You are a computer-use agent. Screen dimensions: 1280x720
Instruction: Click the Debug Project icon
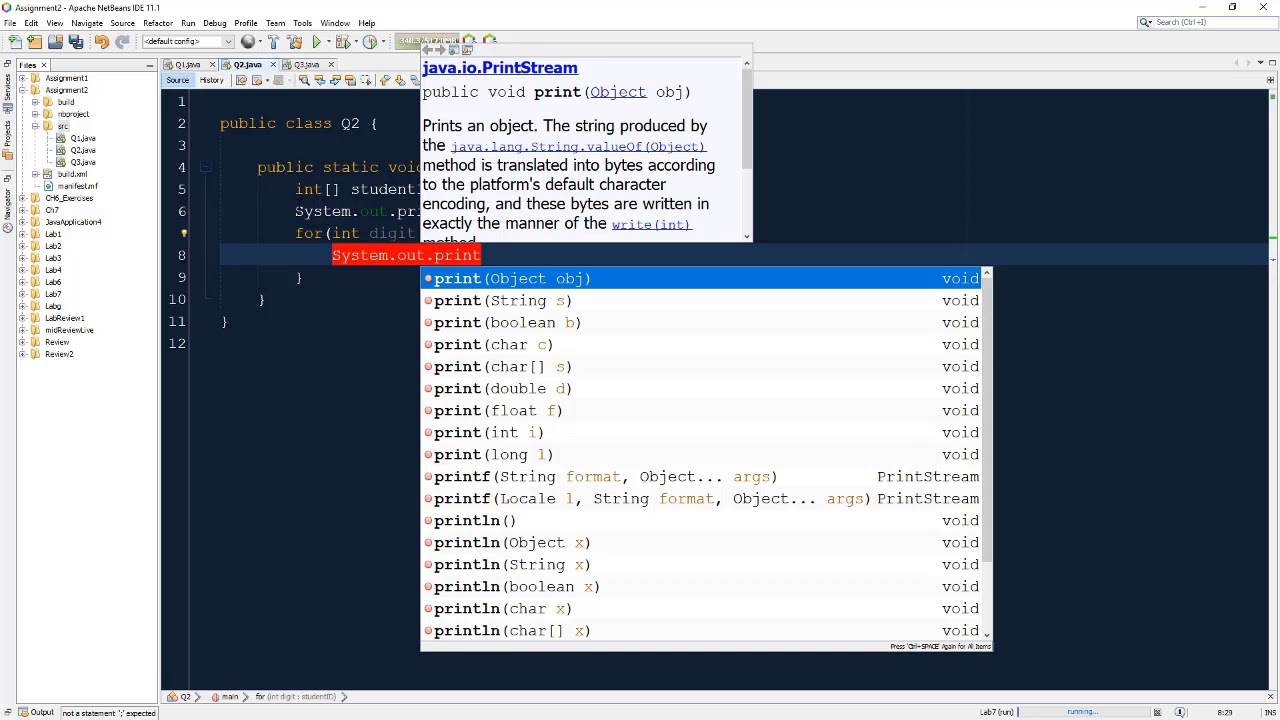pyautogui.click(x=343, y=42)
